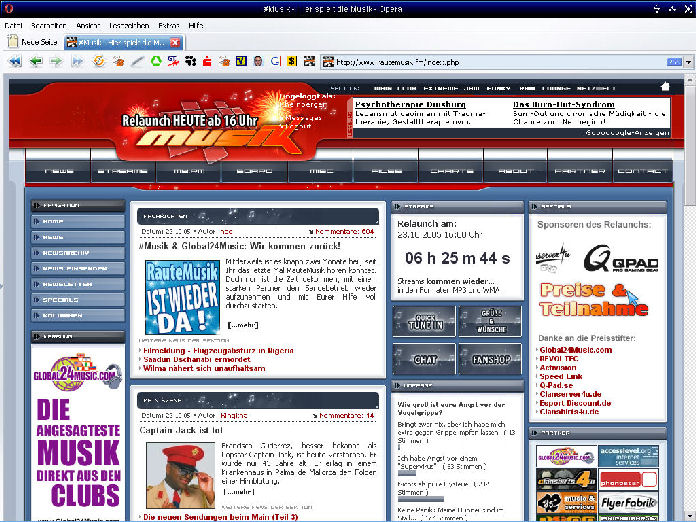Click the Grüße & Wünsche button
The height and width of the screenshot is (522, 696).
point(490,321)
